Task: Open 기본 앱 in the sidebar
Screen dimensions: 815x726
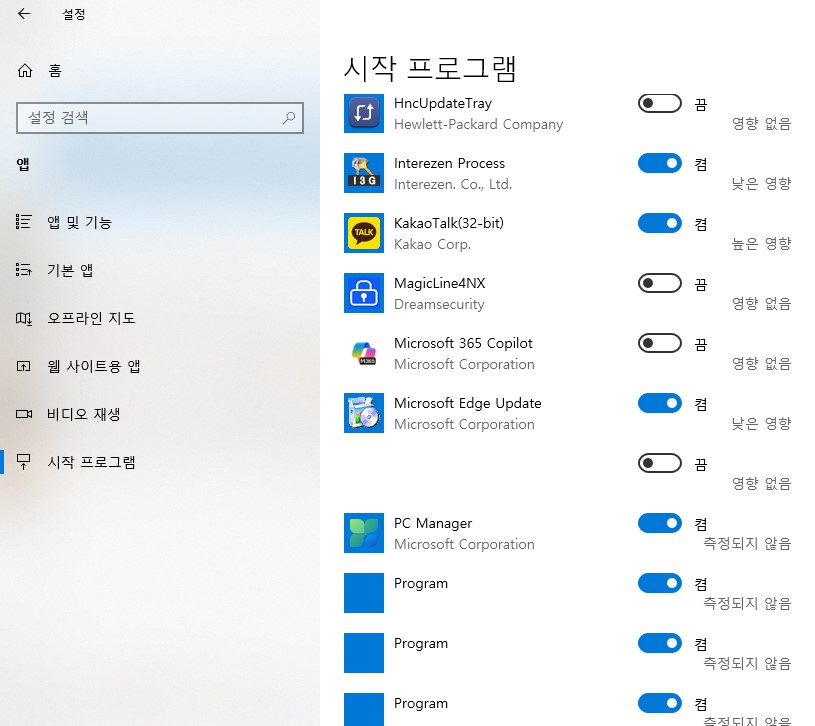Action: (x=64, y=269)
